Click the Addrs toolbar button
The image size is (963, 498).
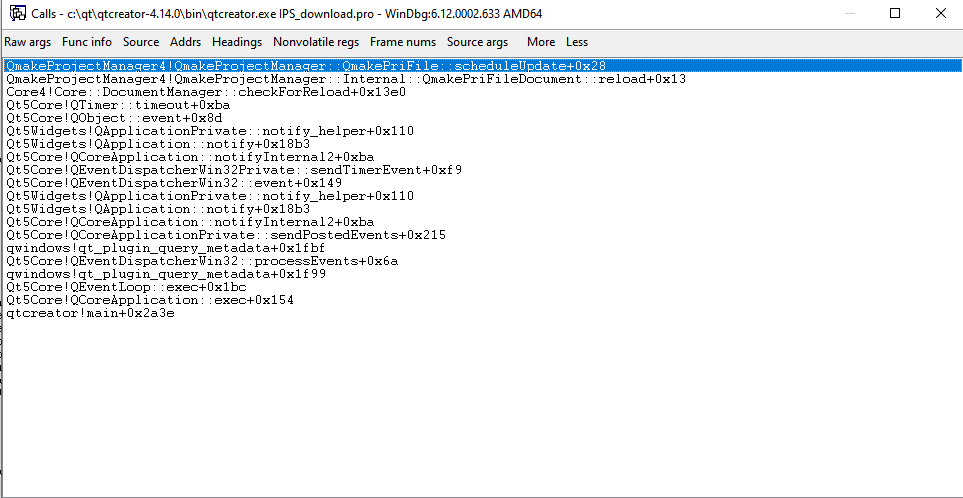coord(185,42)
